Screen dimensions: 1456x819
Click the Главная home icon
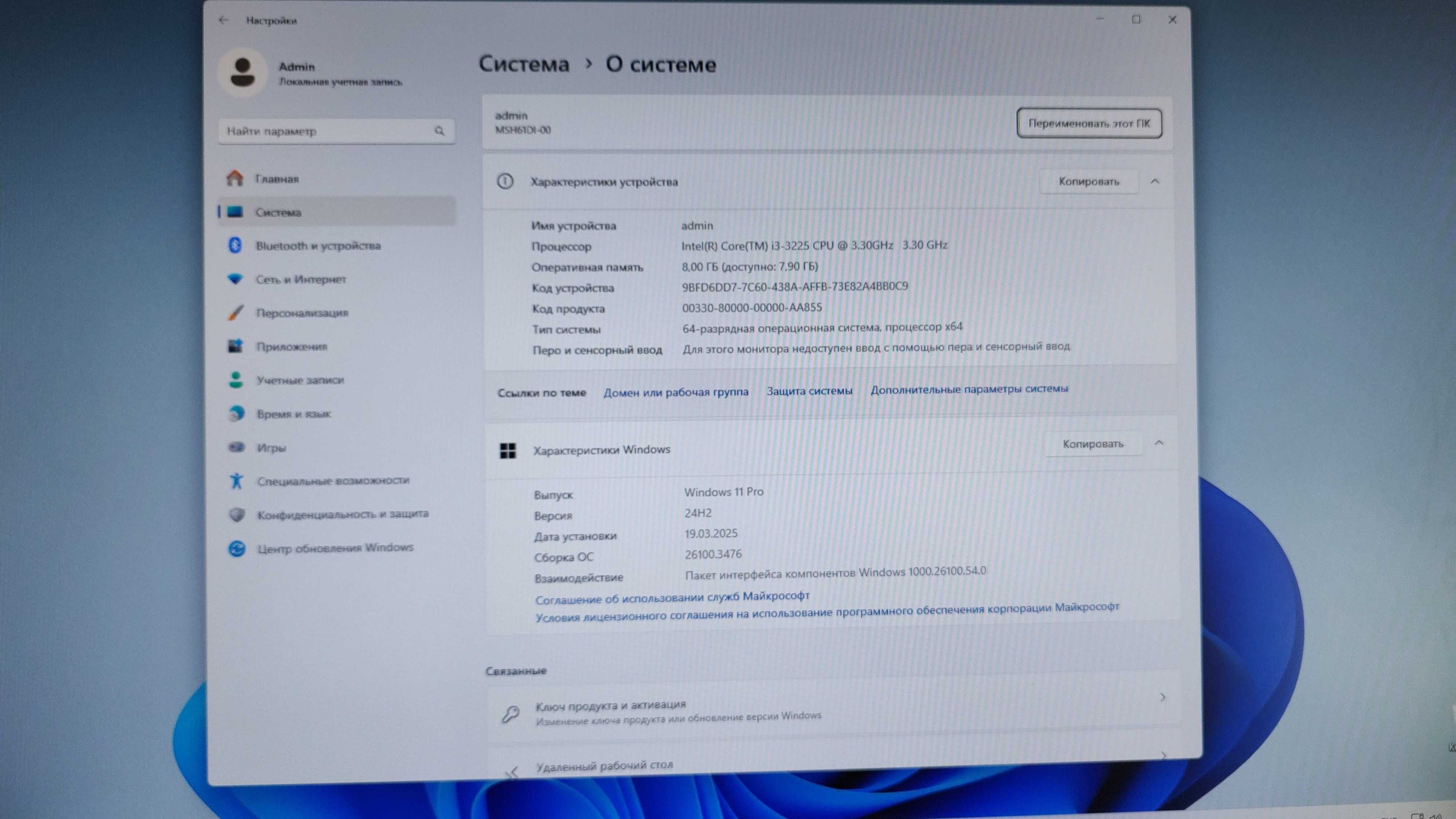coord(235,179)
